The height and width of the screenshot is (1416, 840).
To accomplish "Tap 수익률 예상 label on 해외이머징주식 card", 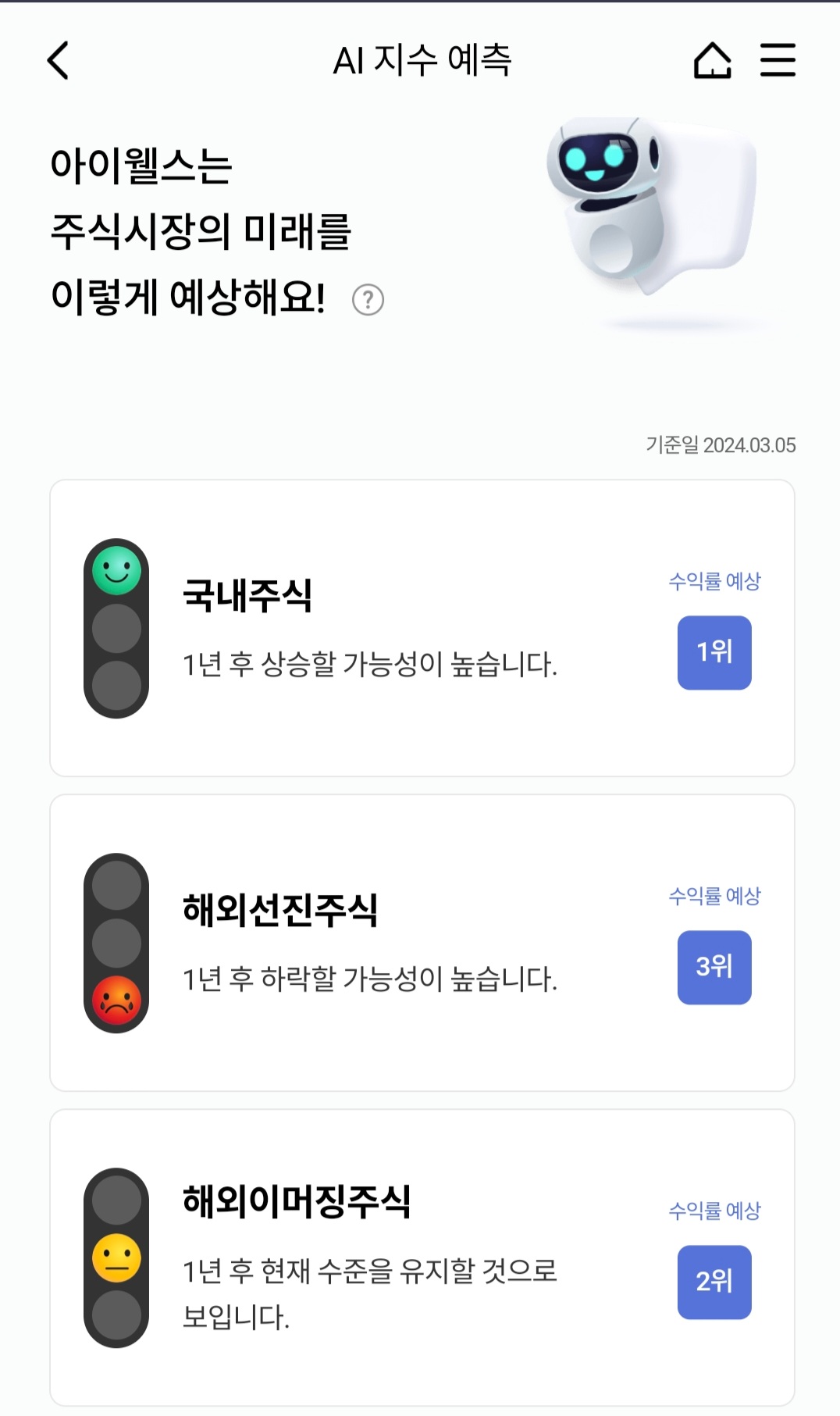I will (714, 1211).
